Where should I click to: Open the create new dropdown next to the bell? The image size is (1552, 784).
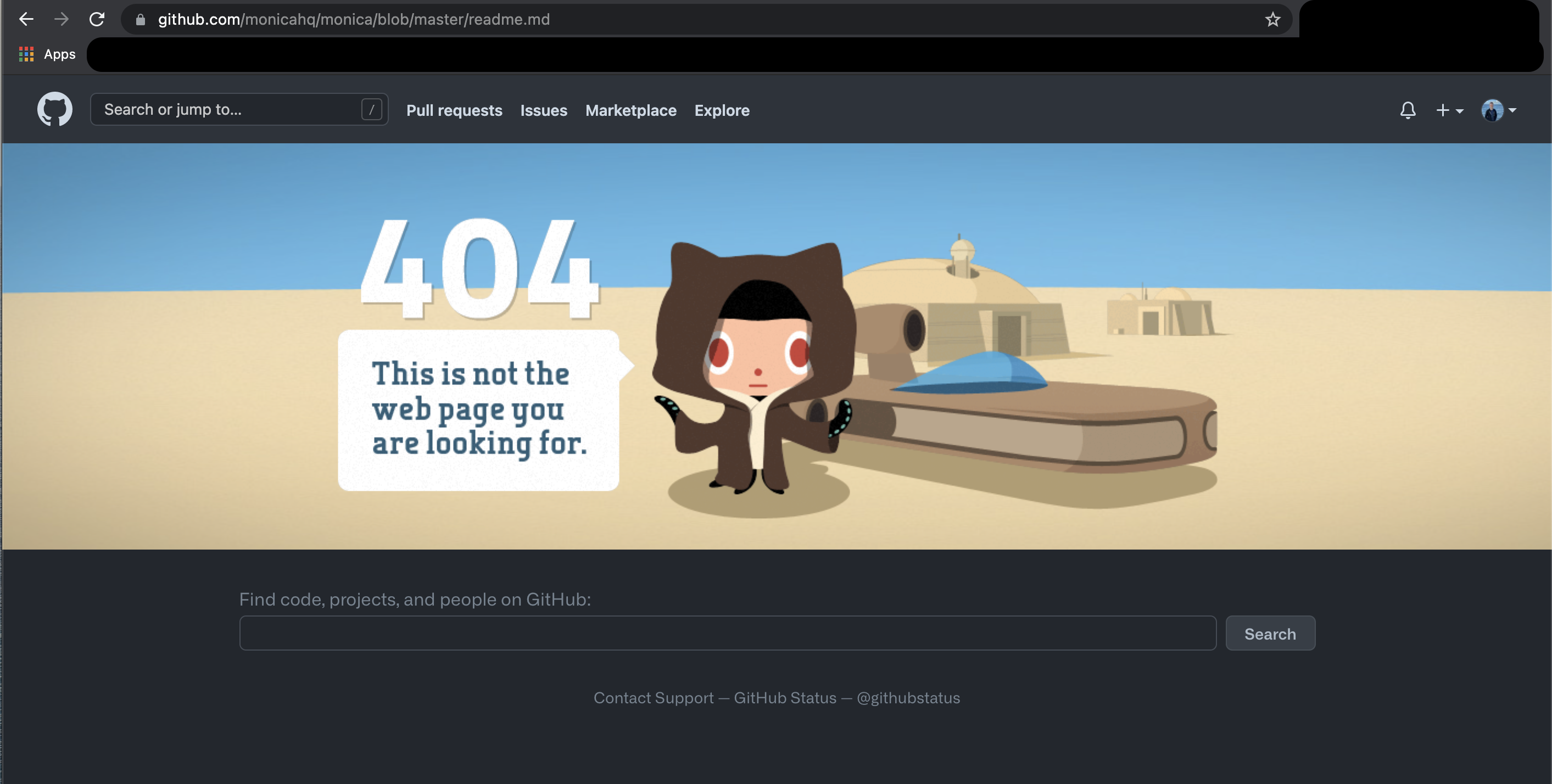[1448, 110]
